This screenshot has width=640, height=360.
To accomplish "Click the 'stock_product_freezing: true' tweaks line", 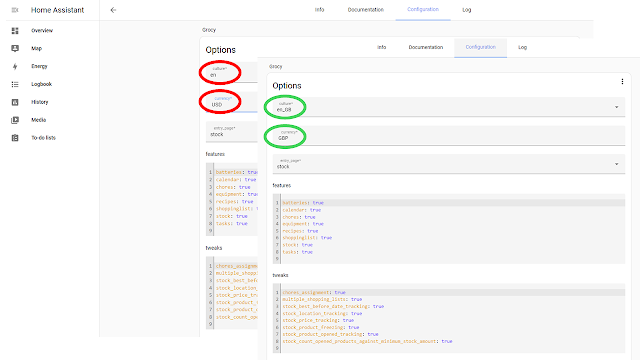I will click(321, 327).
